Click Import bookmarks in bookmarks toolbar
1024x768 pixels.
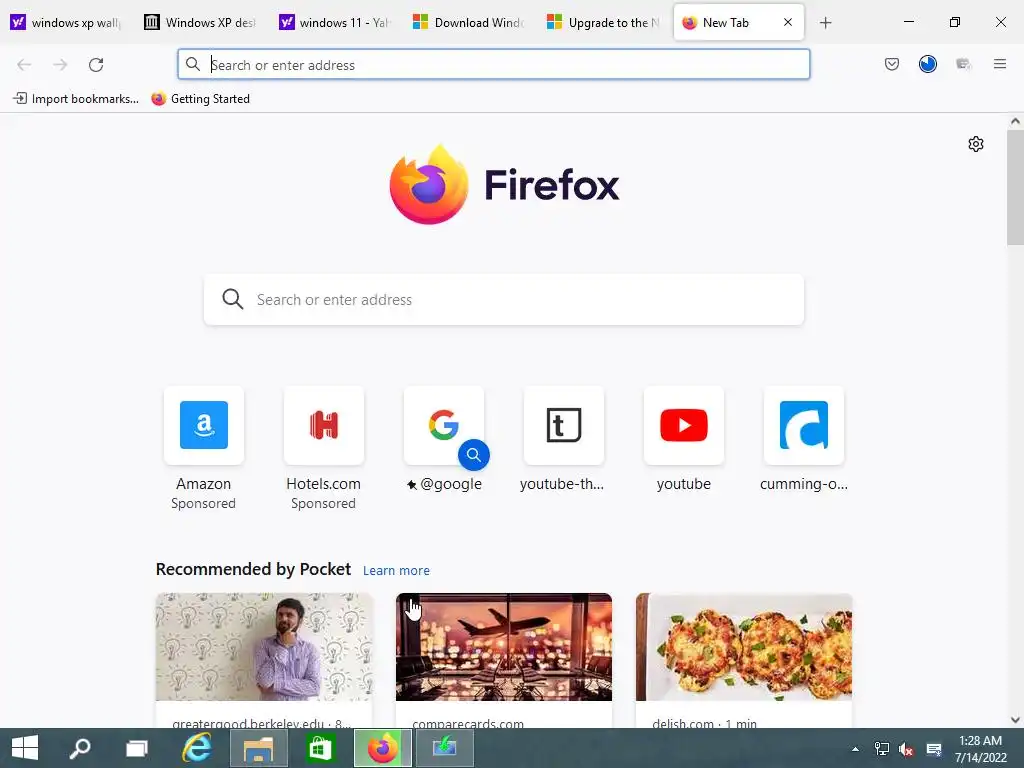tap(76, 99)
